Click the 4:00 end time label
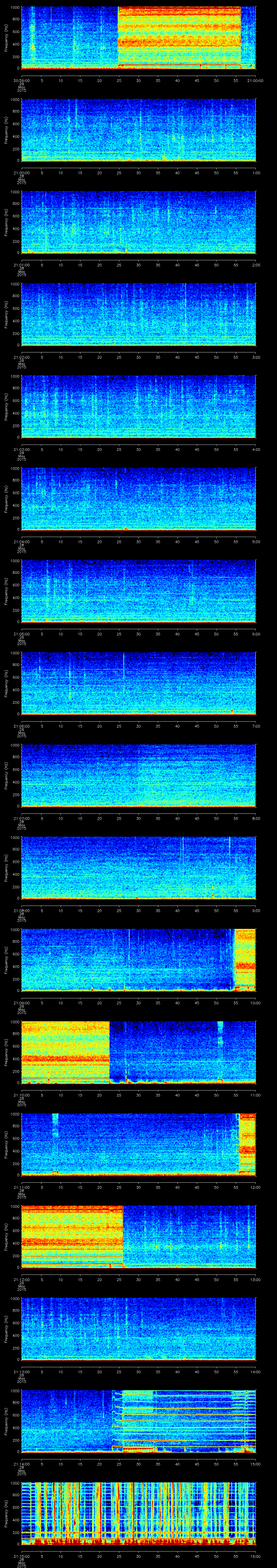The height and width of the screenshot is (1568, 277). point(256,449)
